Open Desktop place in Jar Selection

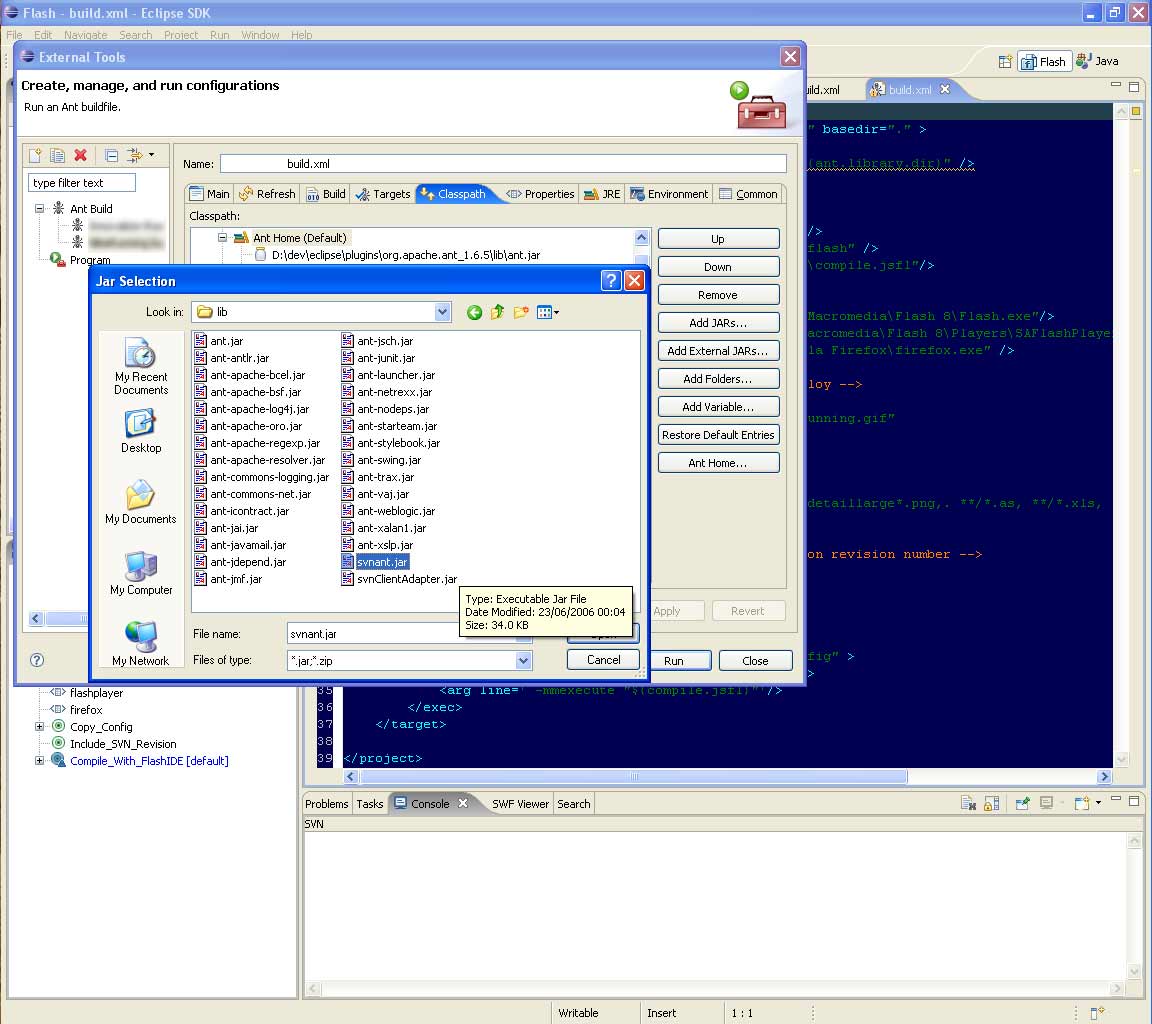[x=141, y=432]
